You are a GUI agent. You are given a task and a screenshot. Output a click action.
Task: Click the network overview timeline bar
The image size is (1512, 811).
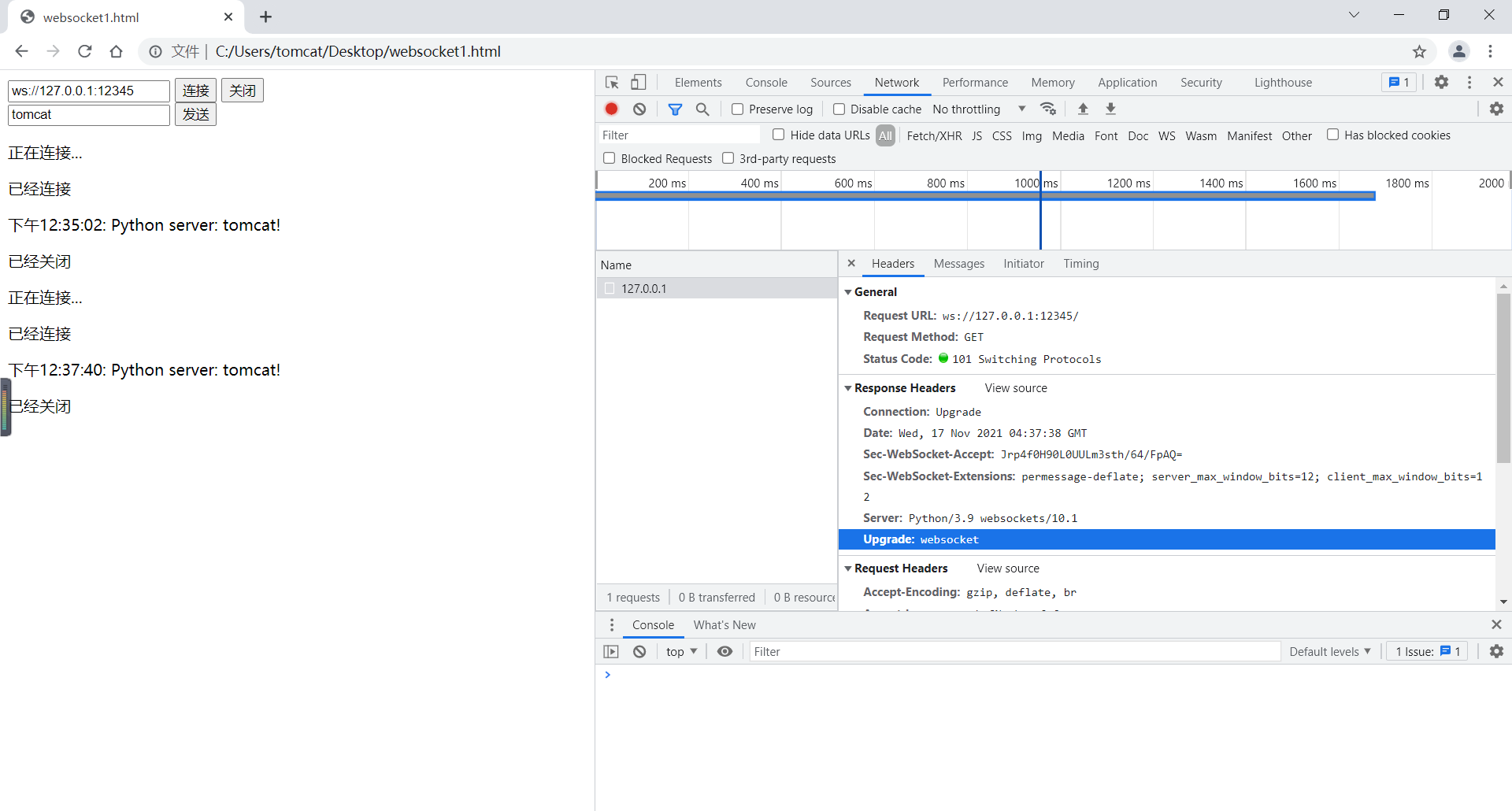coord(985,195)
